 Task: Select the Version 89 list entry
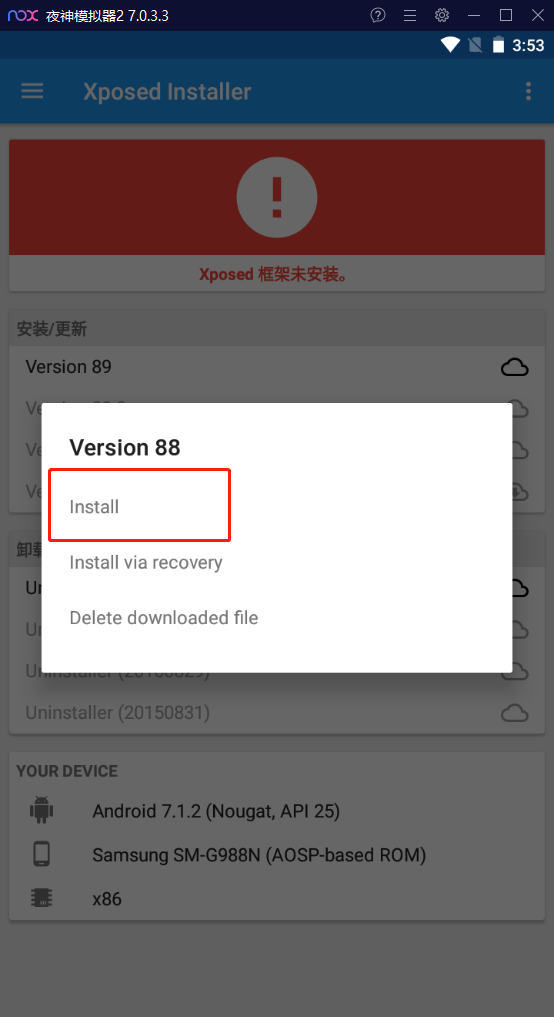(x=276, y=367)
